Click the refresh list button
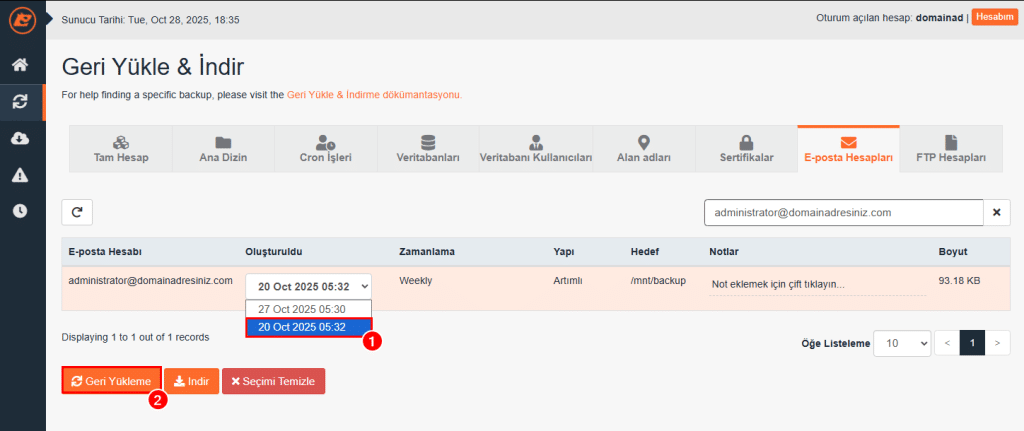 pos(78,212)
